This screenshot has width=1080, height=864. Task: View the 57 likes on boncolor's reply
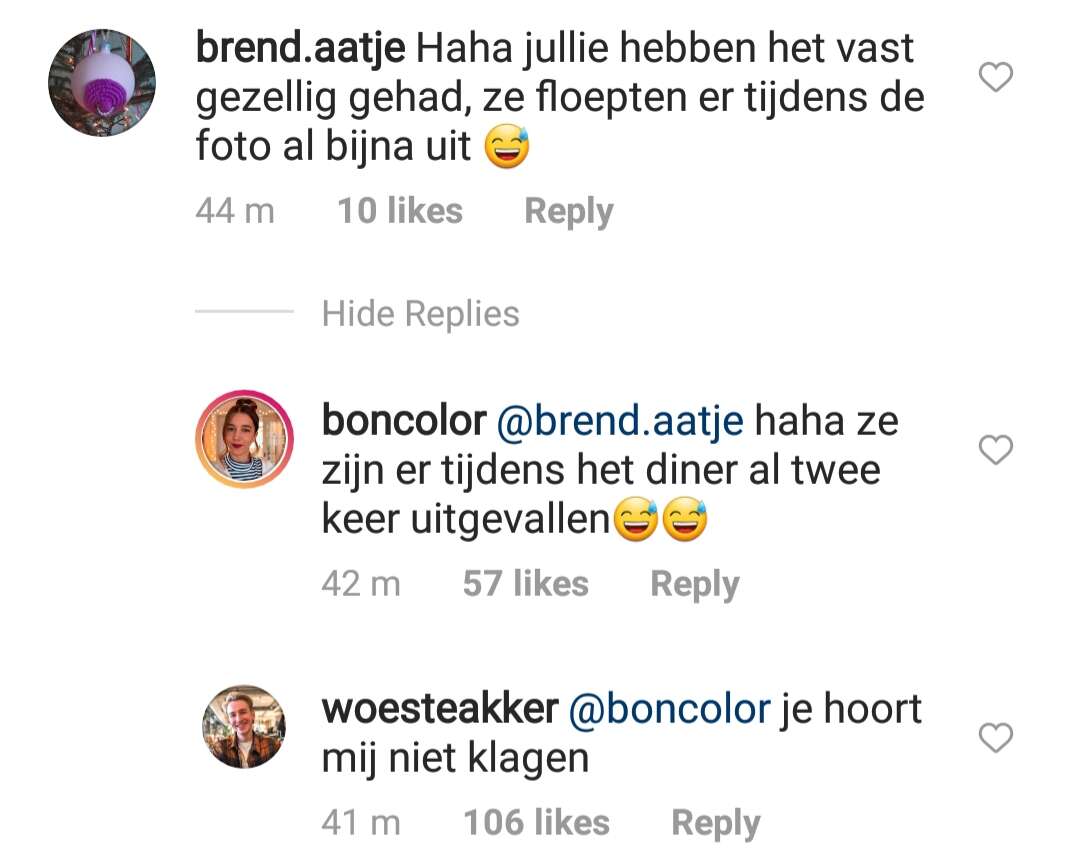click(x=526, y=584)
